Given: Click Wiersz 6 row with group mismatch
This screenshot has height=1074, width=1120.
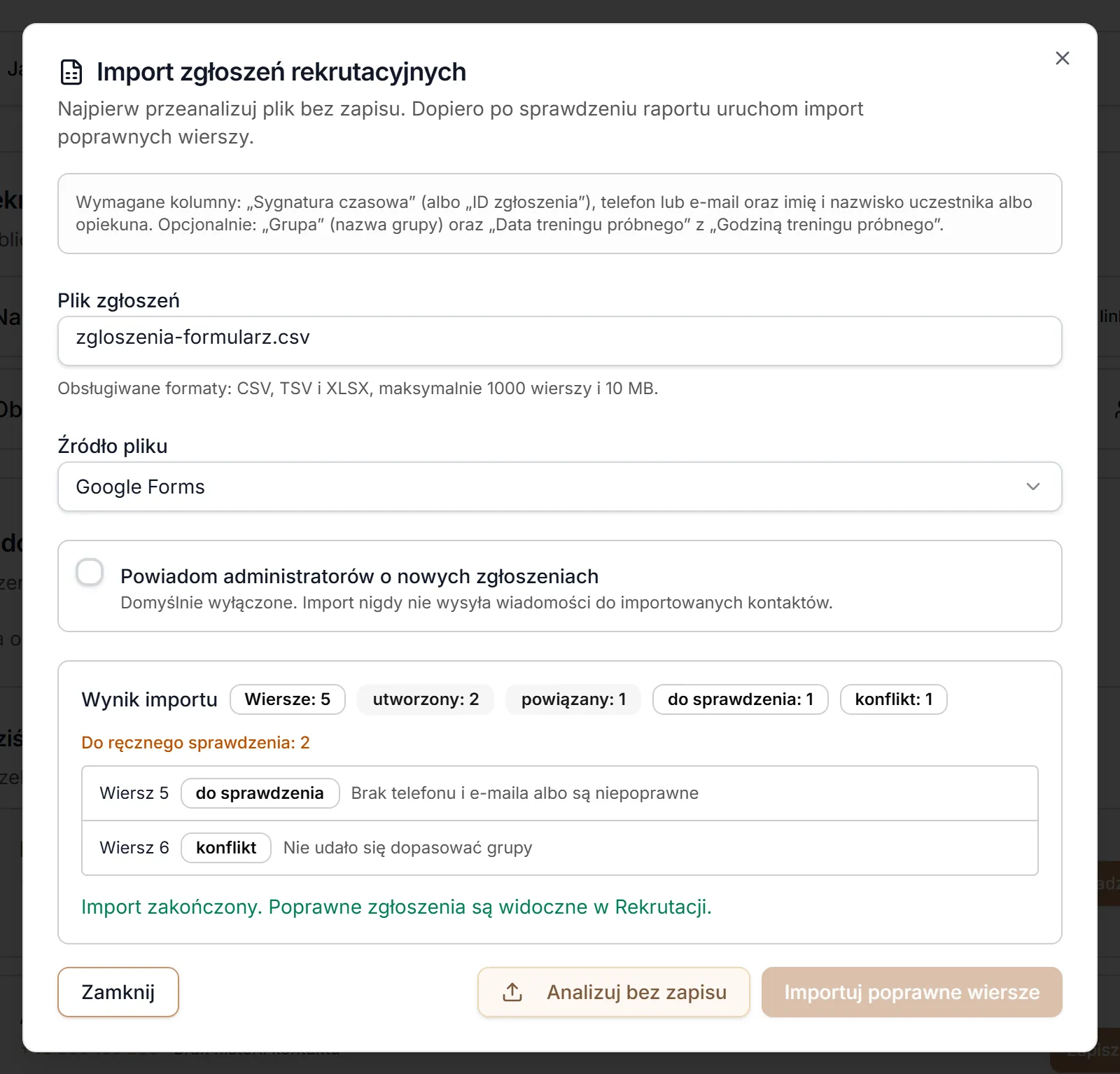Looking at the screenshot, I should (559, 848).
